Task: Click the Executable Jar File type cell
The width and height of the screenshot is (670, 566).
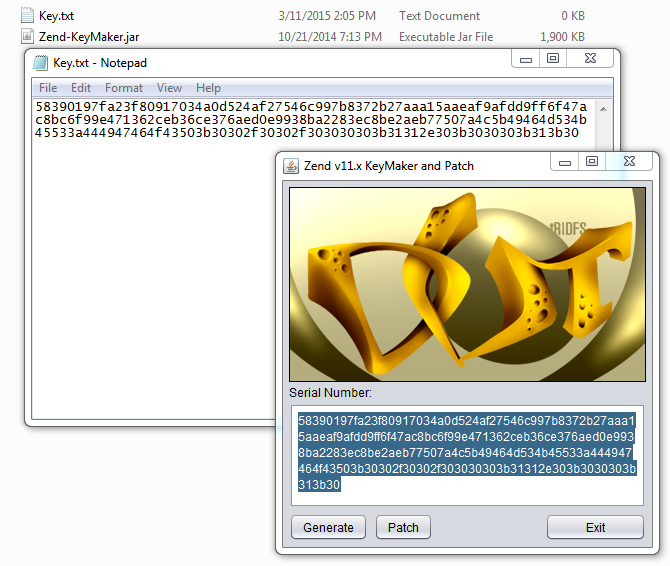Action: tap(446, 37)
